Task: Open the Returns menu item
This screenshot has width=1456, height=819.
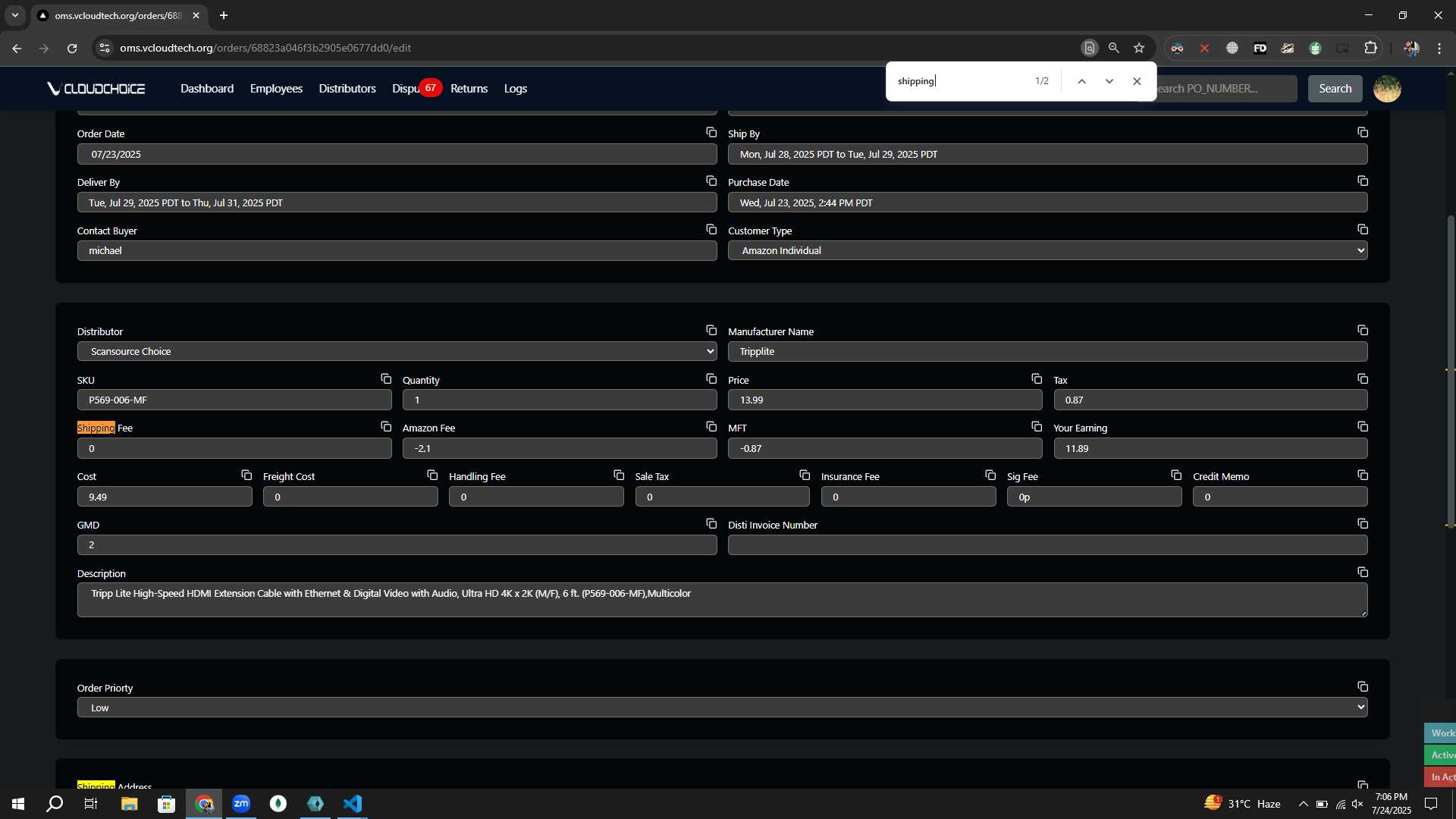Action: (x=469, y=89)
